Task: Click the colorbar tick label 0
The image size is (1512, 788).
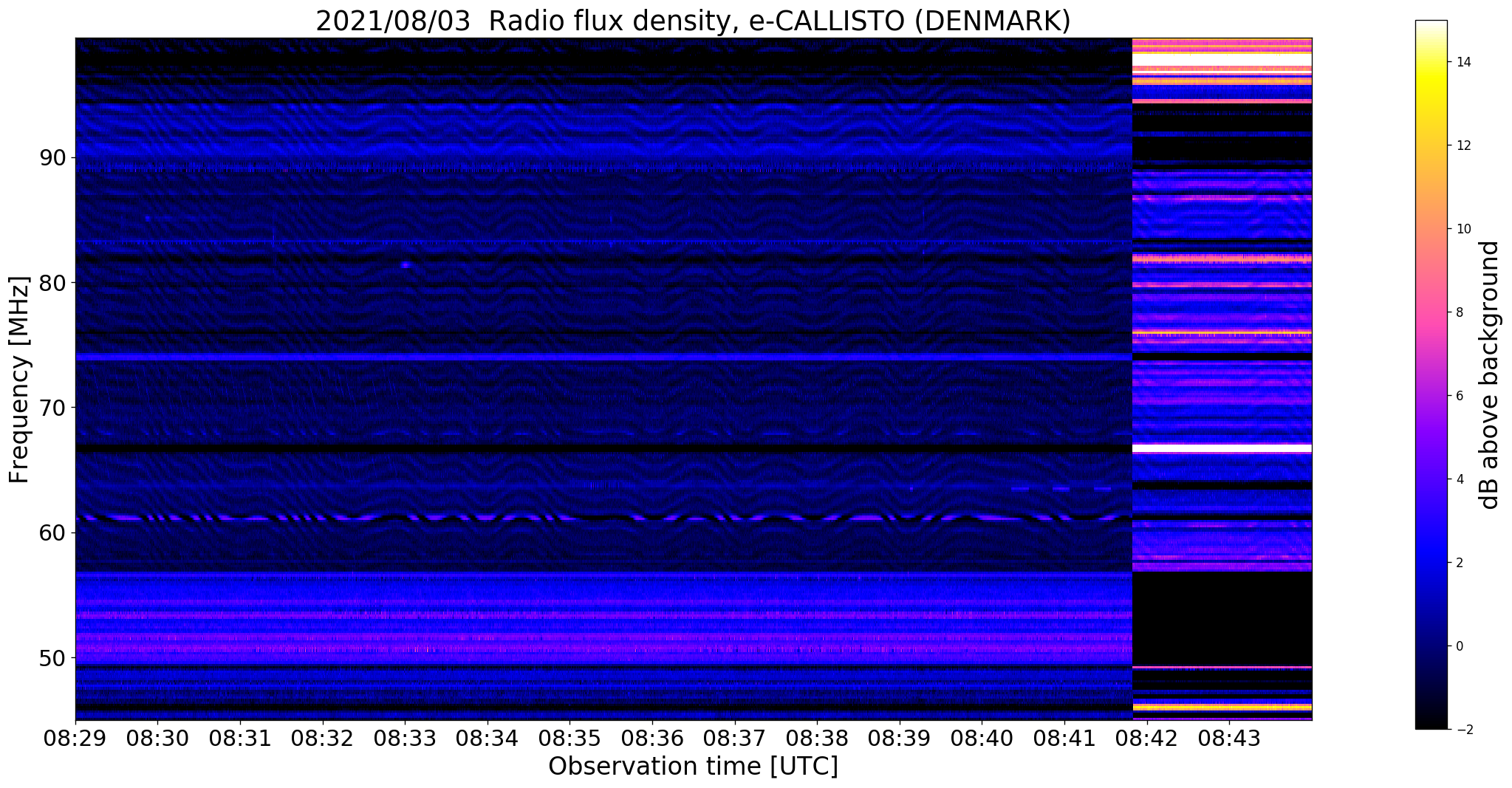Action: [x=1459, y=646]
